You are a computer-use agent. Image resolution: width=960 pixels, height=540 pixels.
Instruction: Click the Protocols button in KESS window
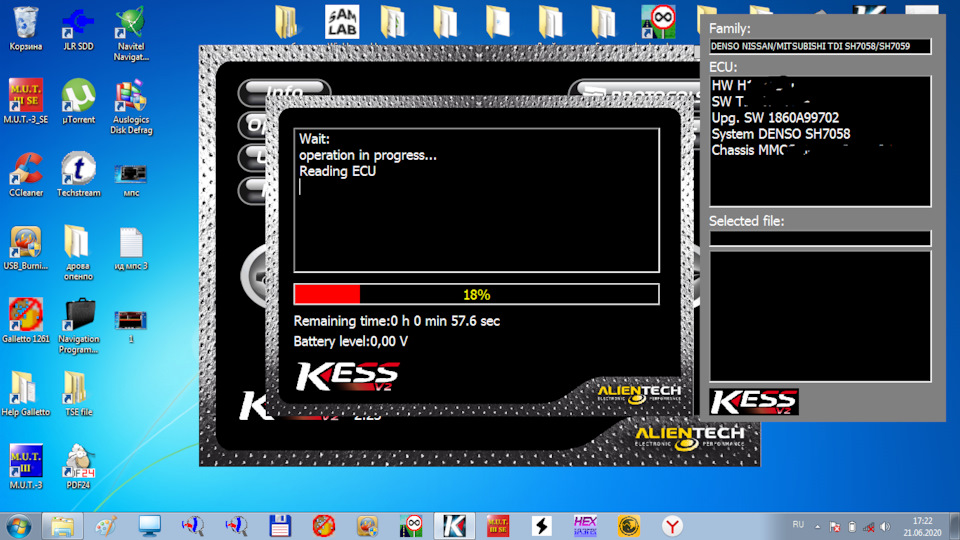coord(637,92)
